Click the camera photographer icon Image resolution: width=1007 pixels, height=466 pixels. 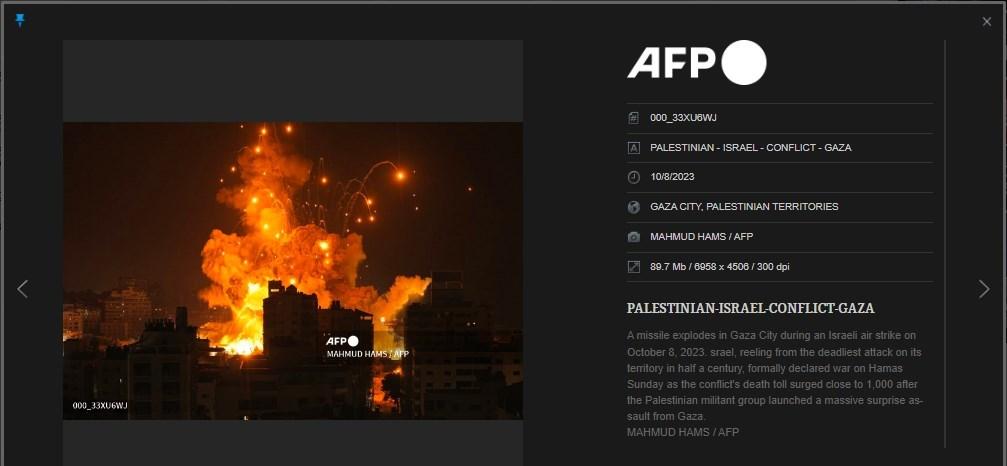coord(634,237)
